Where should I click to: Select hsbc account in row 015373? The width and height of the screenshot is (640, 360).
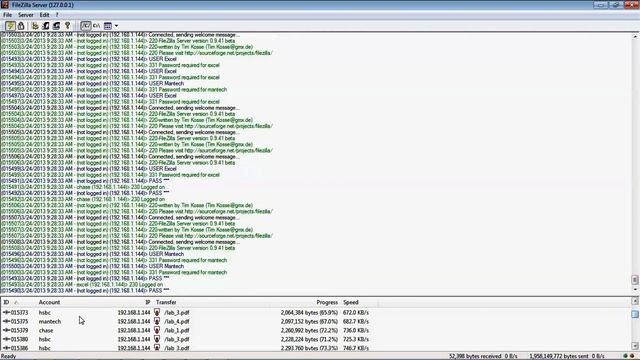click(44, 313)
